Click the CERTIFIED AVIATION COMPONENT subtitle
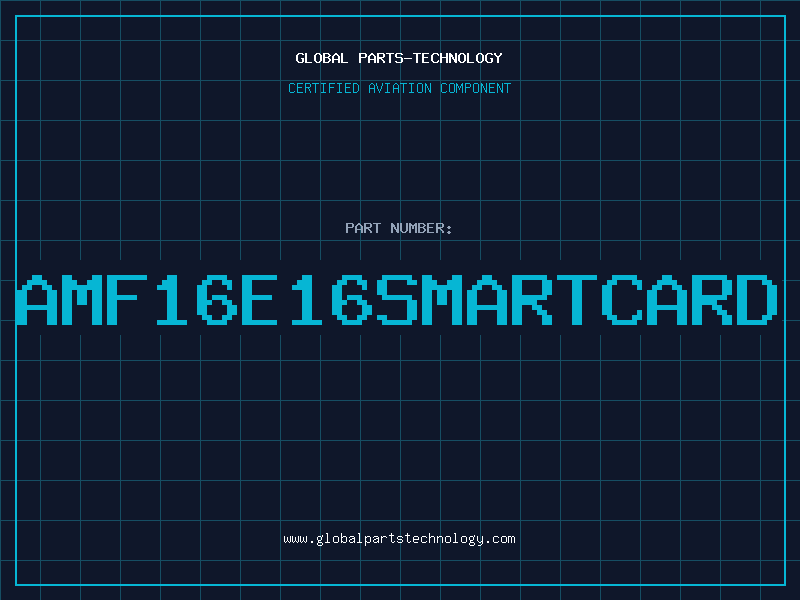Image resolution: width=800 pixels, height=600 pixels. tap(399, 88)
